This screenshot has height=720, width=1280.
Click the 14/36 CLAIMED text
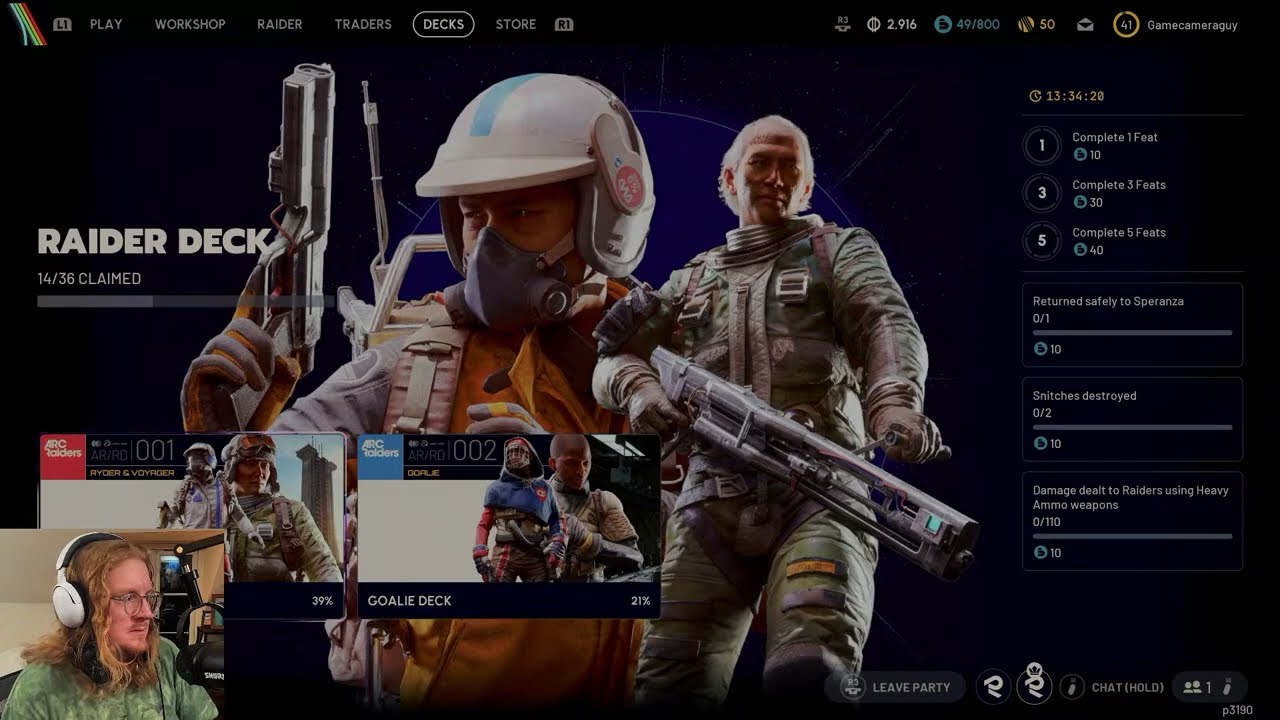89,279
